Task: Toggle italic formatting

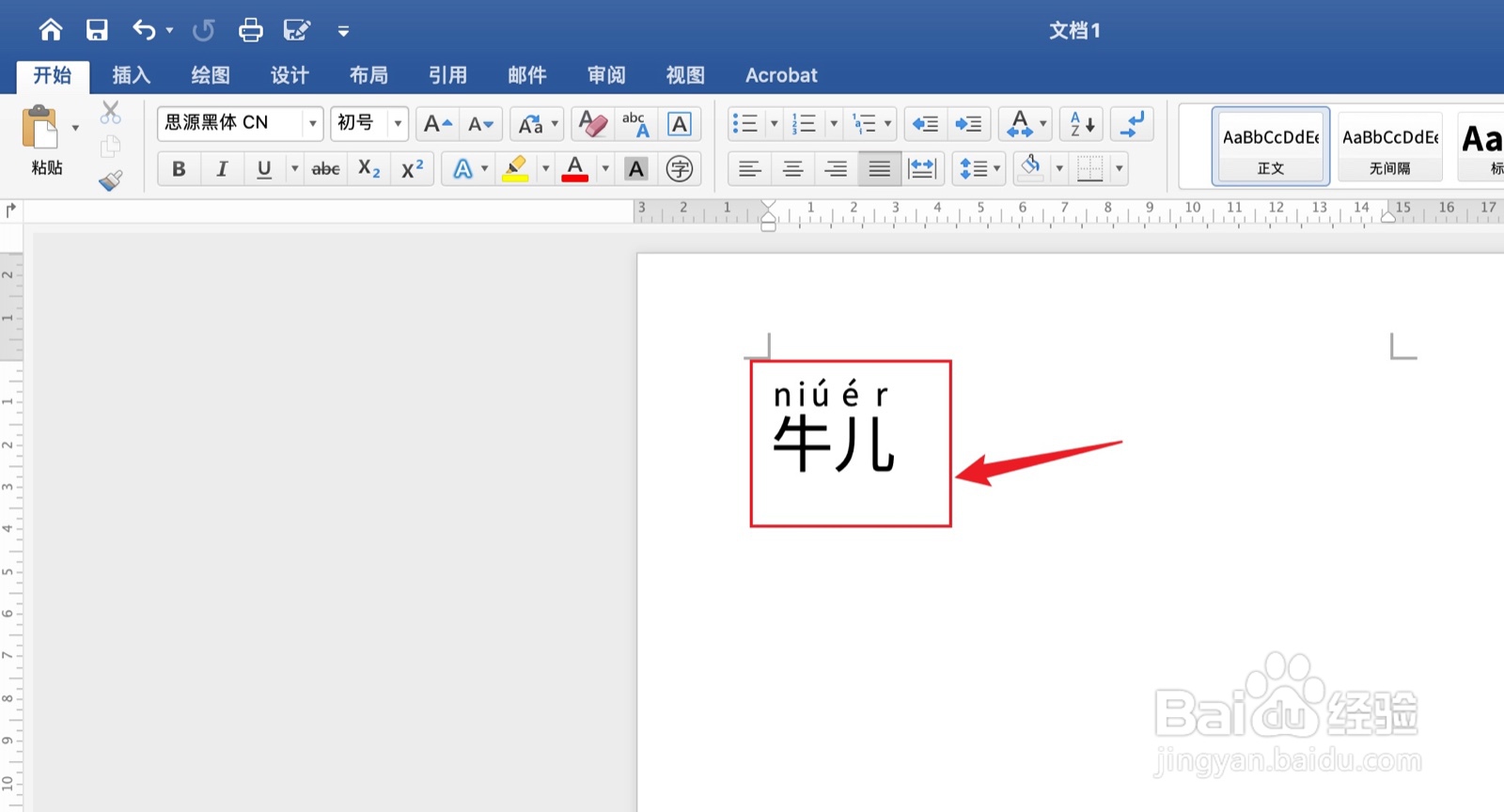Action: click(222, 169)
